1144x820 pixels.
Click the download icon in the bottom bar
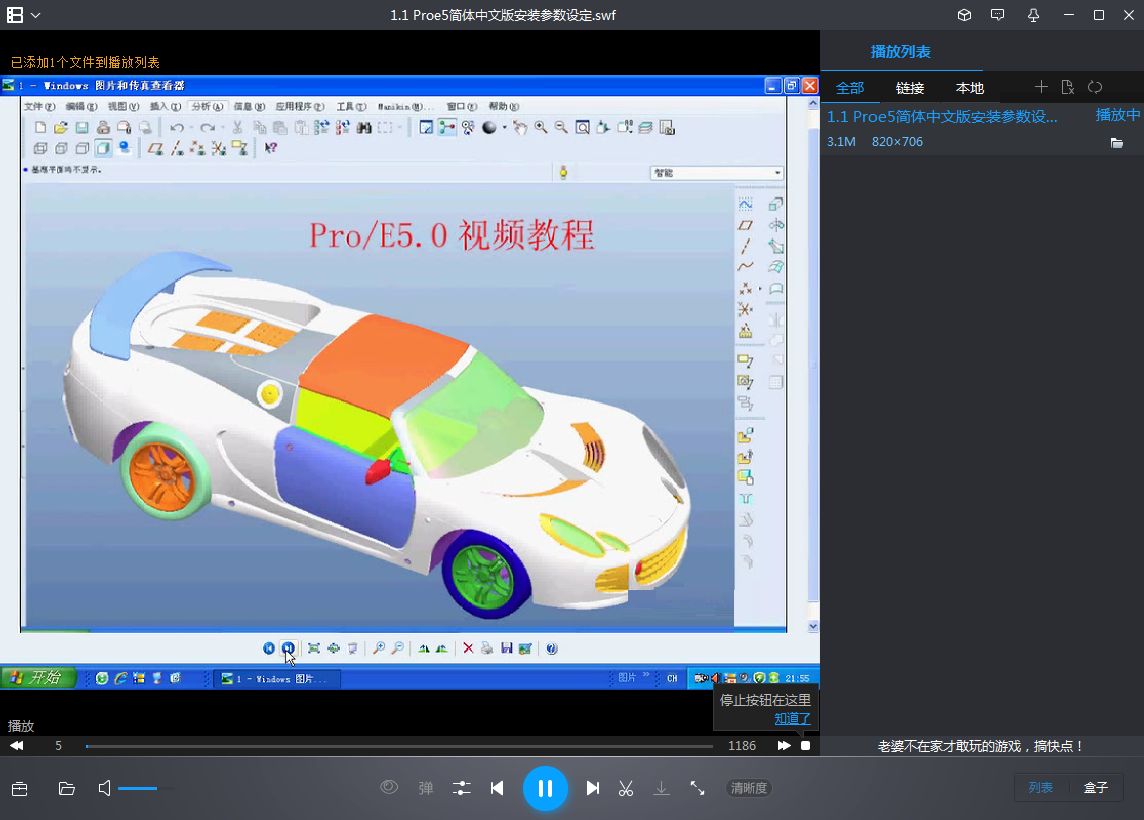coord(661,788)
